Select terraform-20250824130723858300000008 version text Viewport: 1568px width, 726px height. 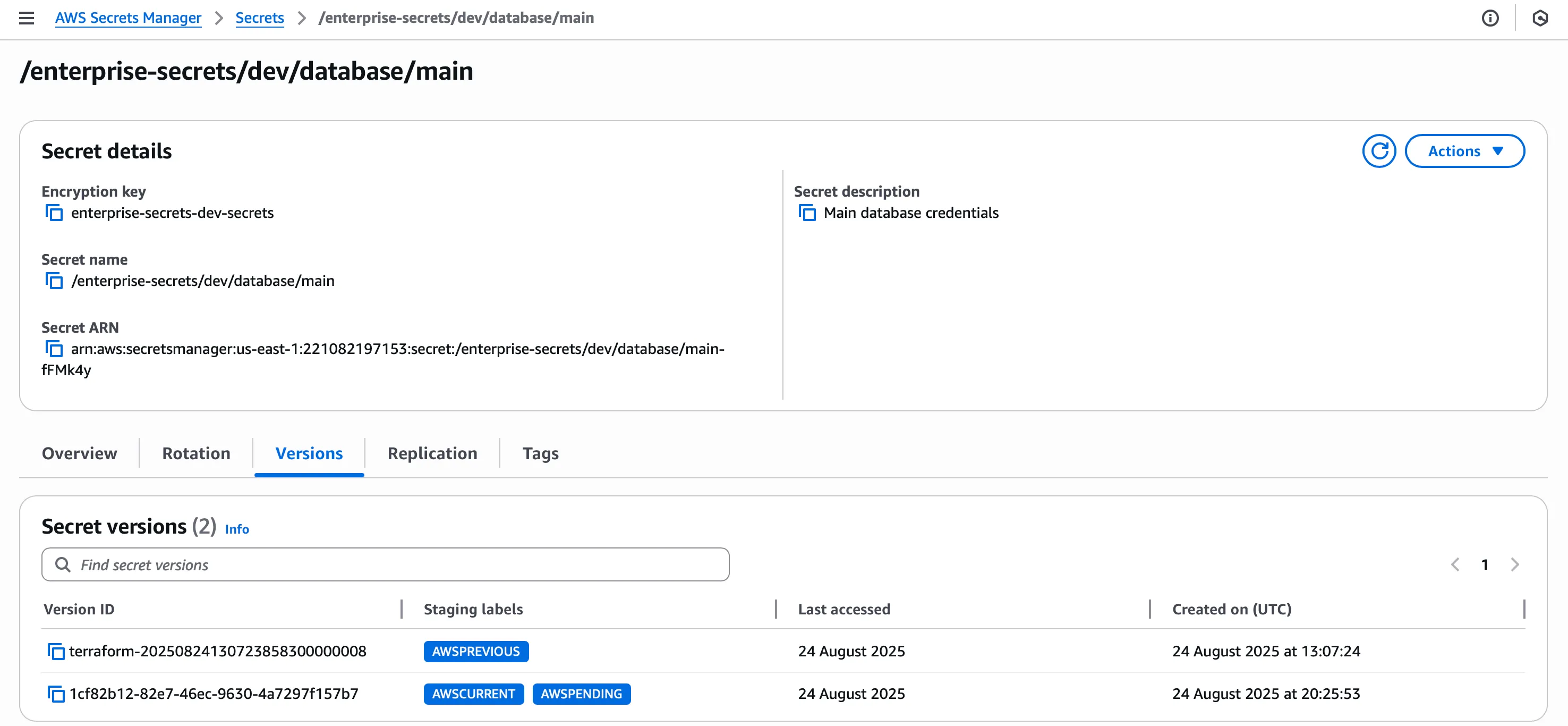point(217,651)
